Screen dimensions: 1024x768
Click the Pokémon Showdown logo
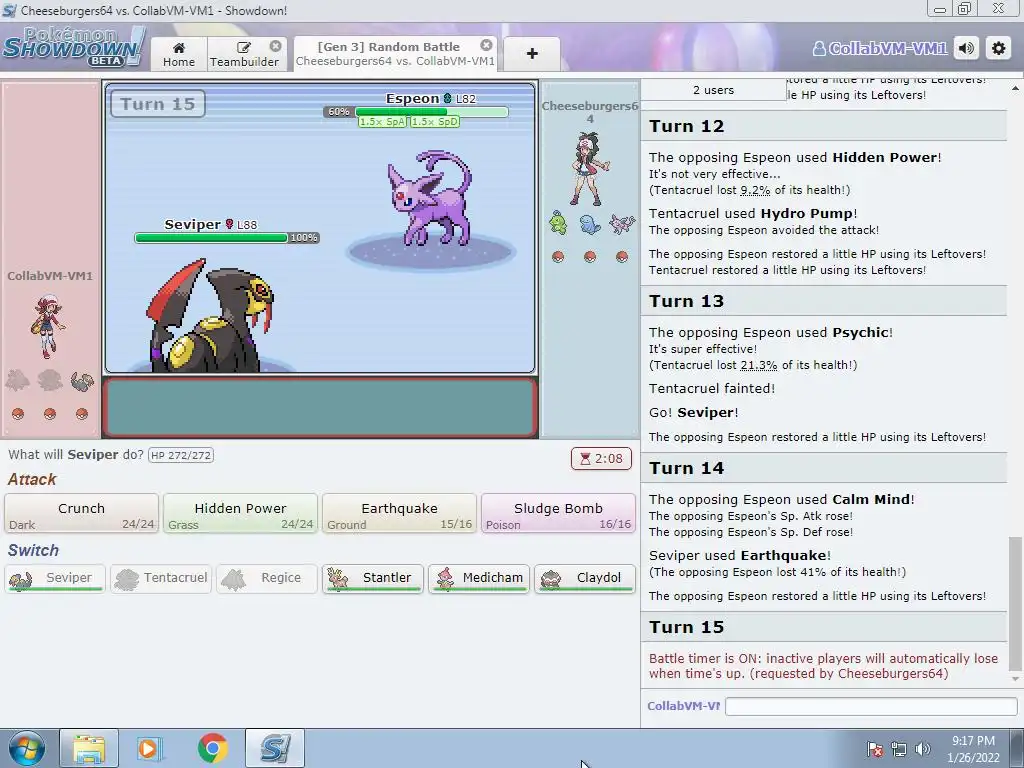tap(73, 47)
